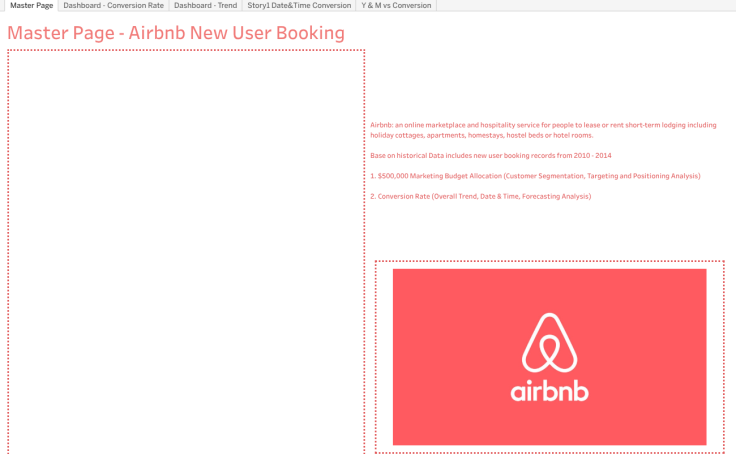Viewport: 736px width, 454px height.
Task: Select the $500,000 Marketing Budget Allocation text
Action: point(535,176)
